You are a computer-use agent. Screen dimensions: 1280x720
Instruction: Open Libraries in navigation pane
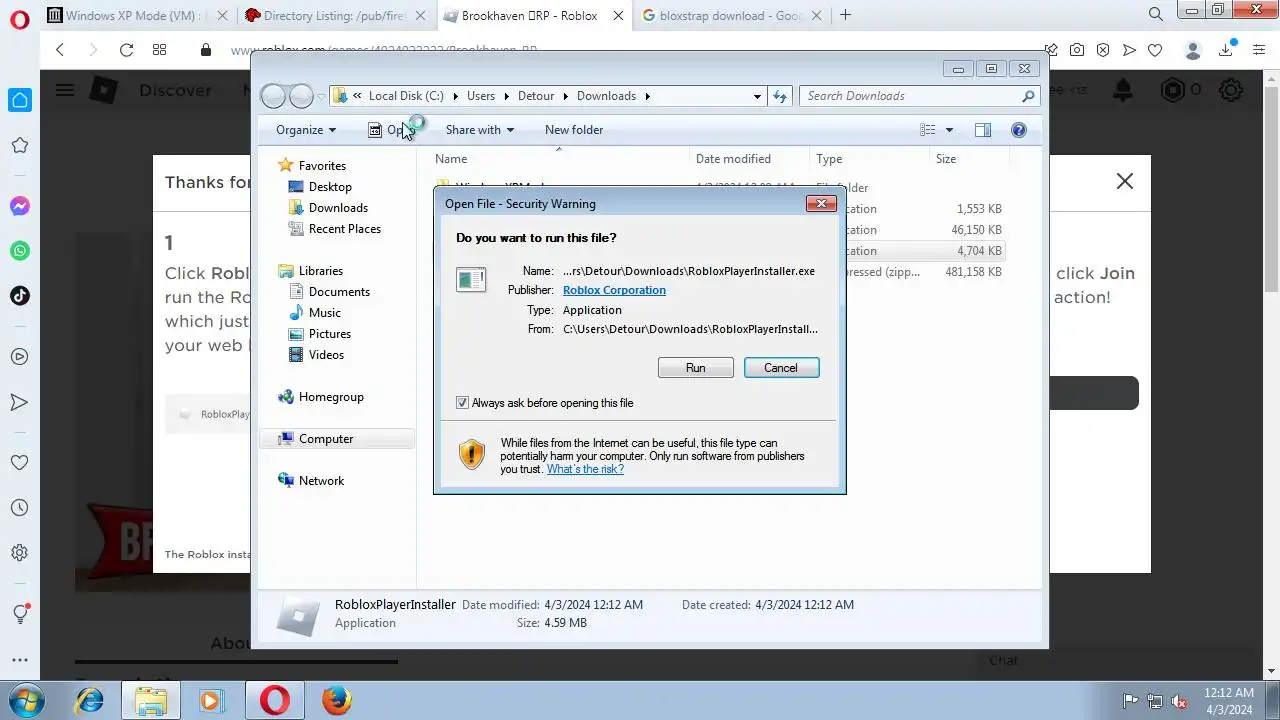point(320,271)
